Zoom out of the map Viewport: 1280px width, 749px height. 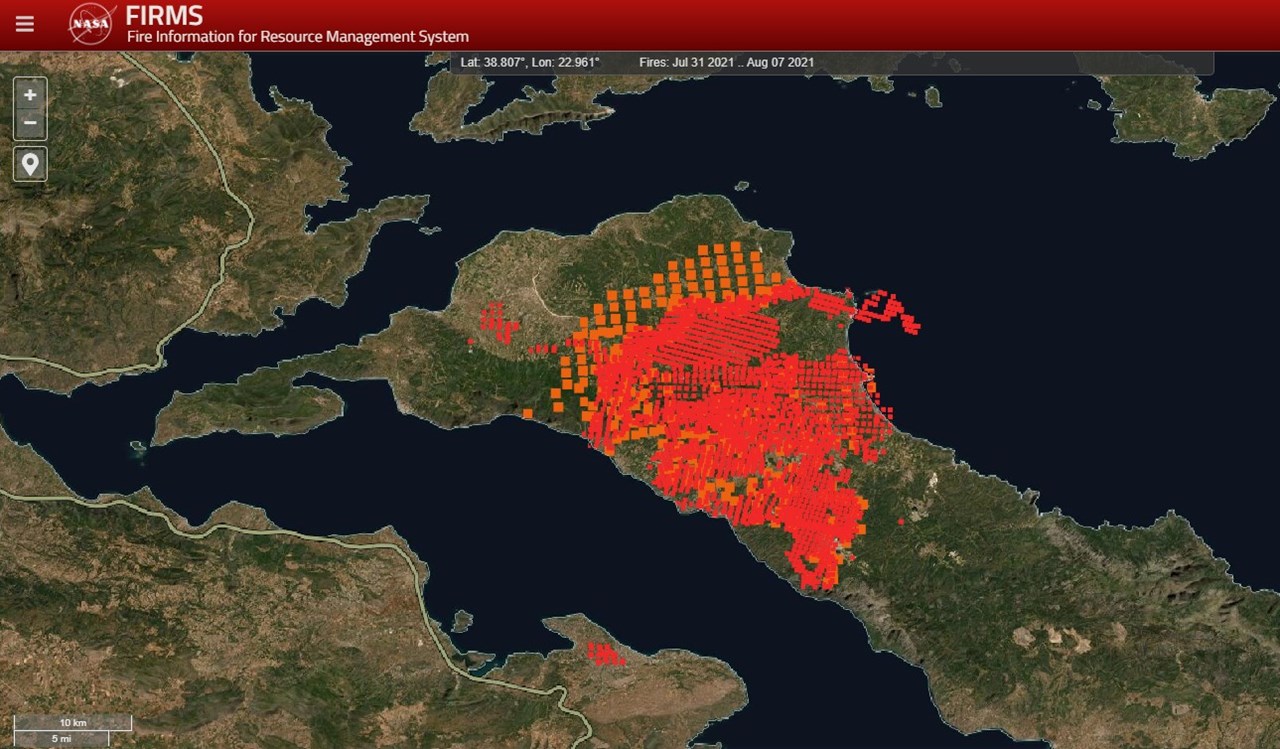click(x=30, y=124)
